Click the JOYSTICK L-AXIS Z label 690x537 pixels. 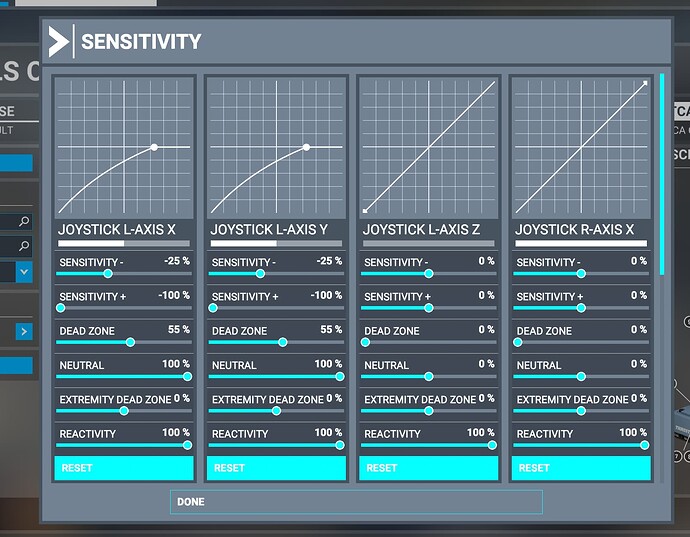click(x=421, y=229)
